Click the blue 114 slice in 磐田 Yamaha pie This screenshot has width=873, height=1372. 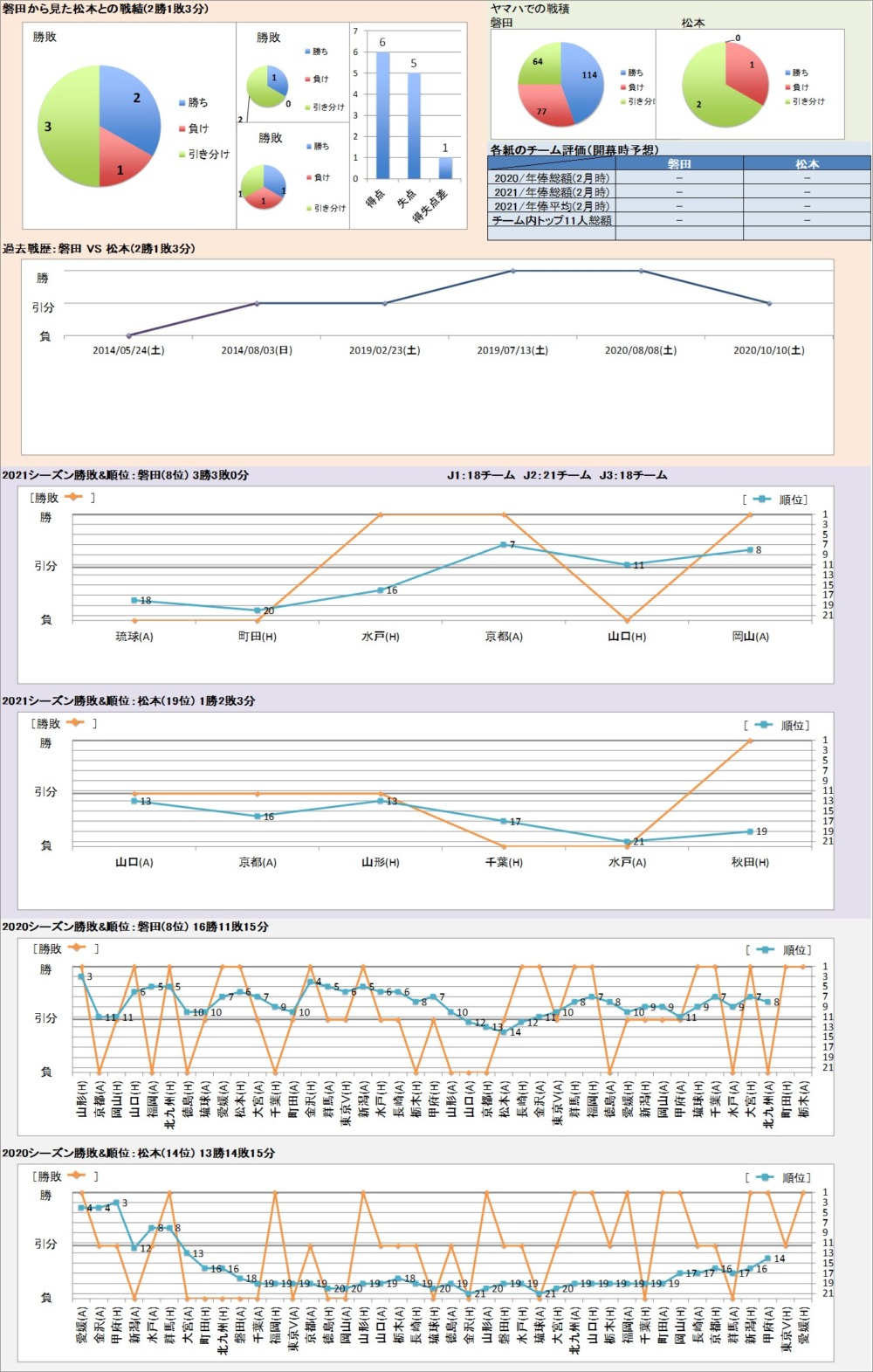(583, 79)
